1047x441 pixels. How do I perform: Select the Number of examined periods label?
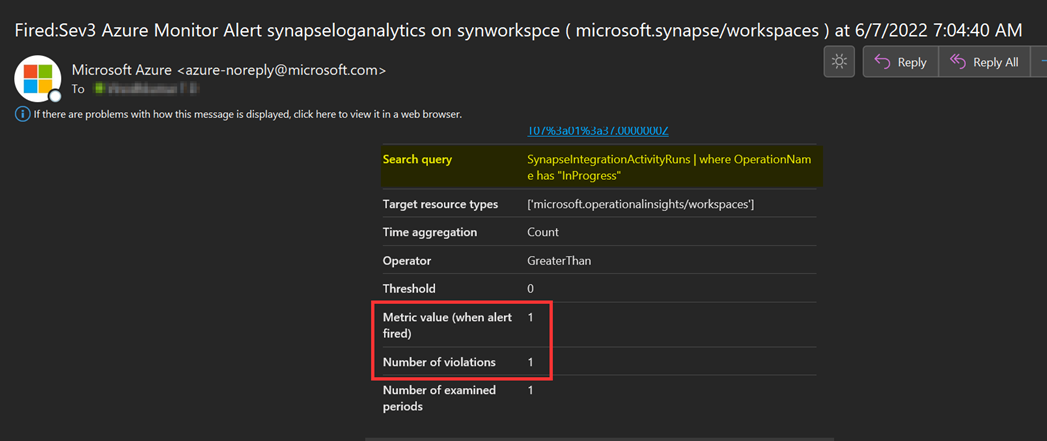[x=439, y=398]
